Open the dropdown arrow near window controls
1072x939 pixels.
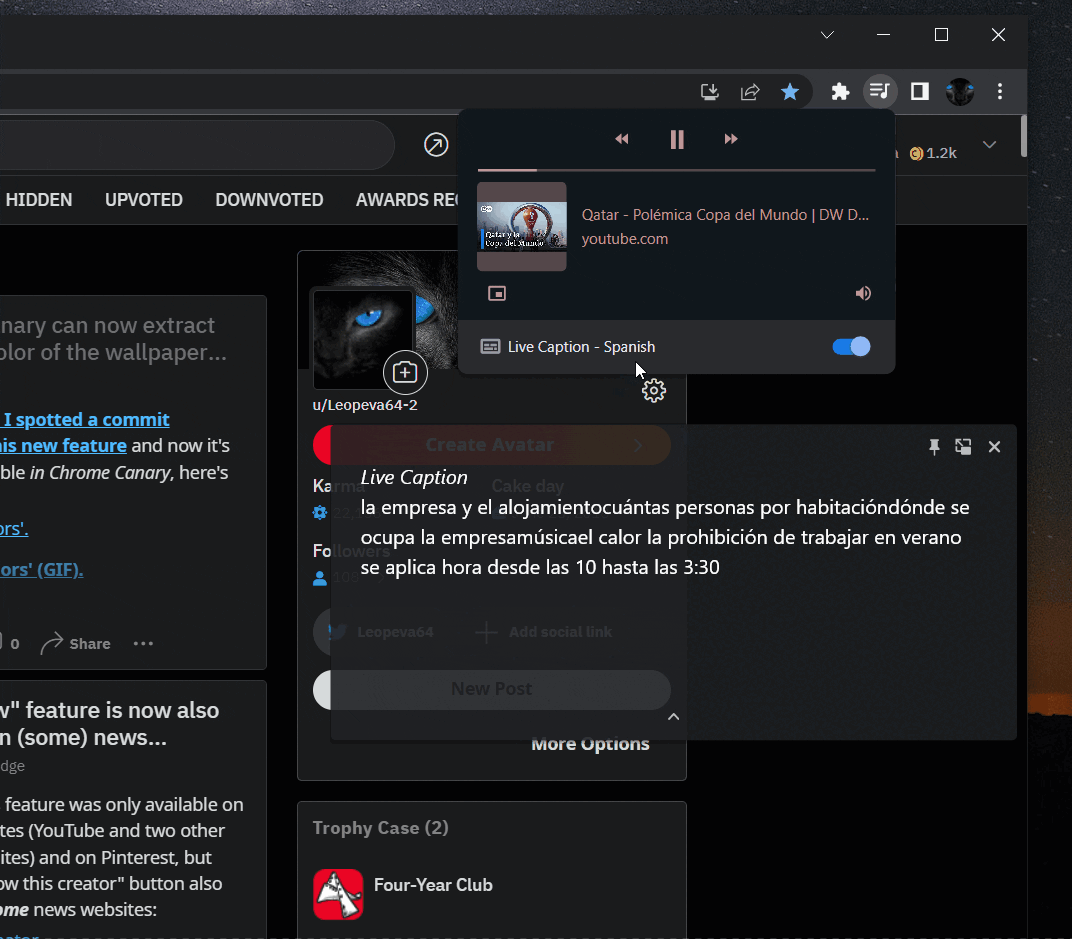point(827,34)
